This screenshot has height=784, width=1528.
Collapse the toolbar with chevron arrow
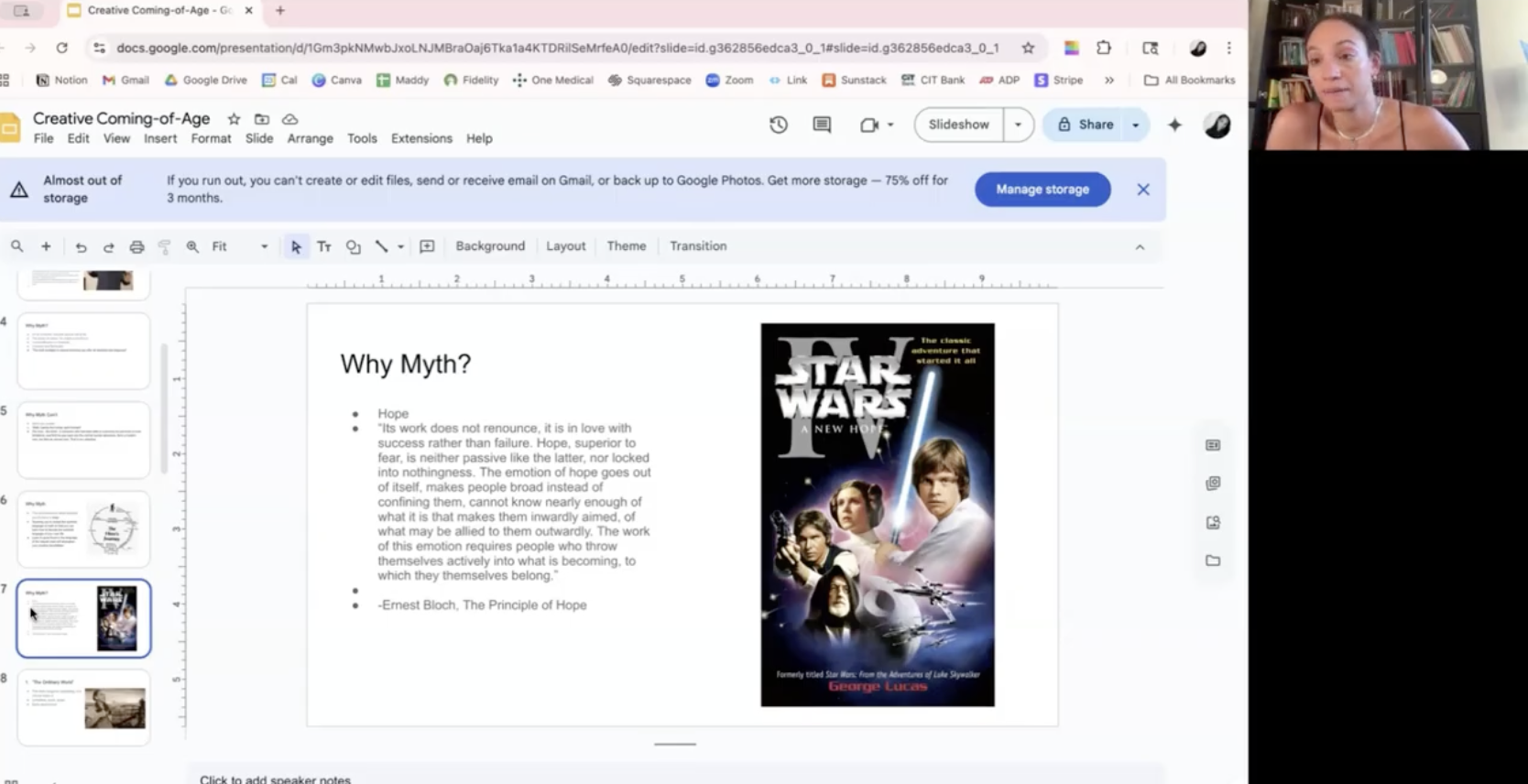click(x=1140, y=247)
